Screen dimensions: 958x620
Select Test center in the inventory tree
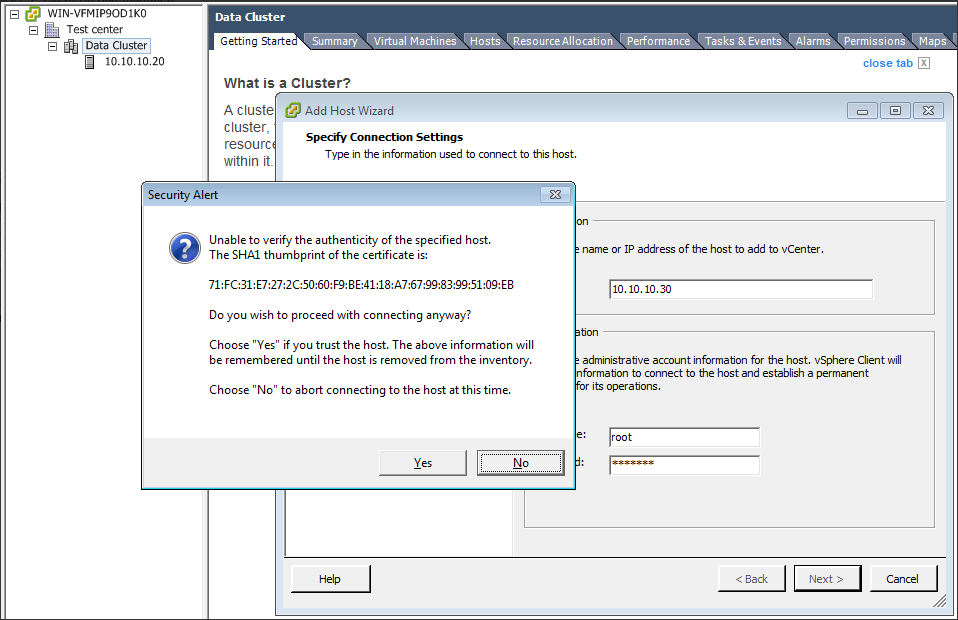point(95,29)
